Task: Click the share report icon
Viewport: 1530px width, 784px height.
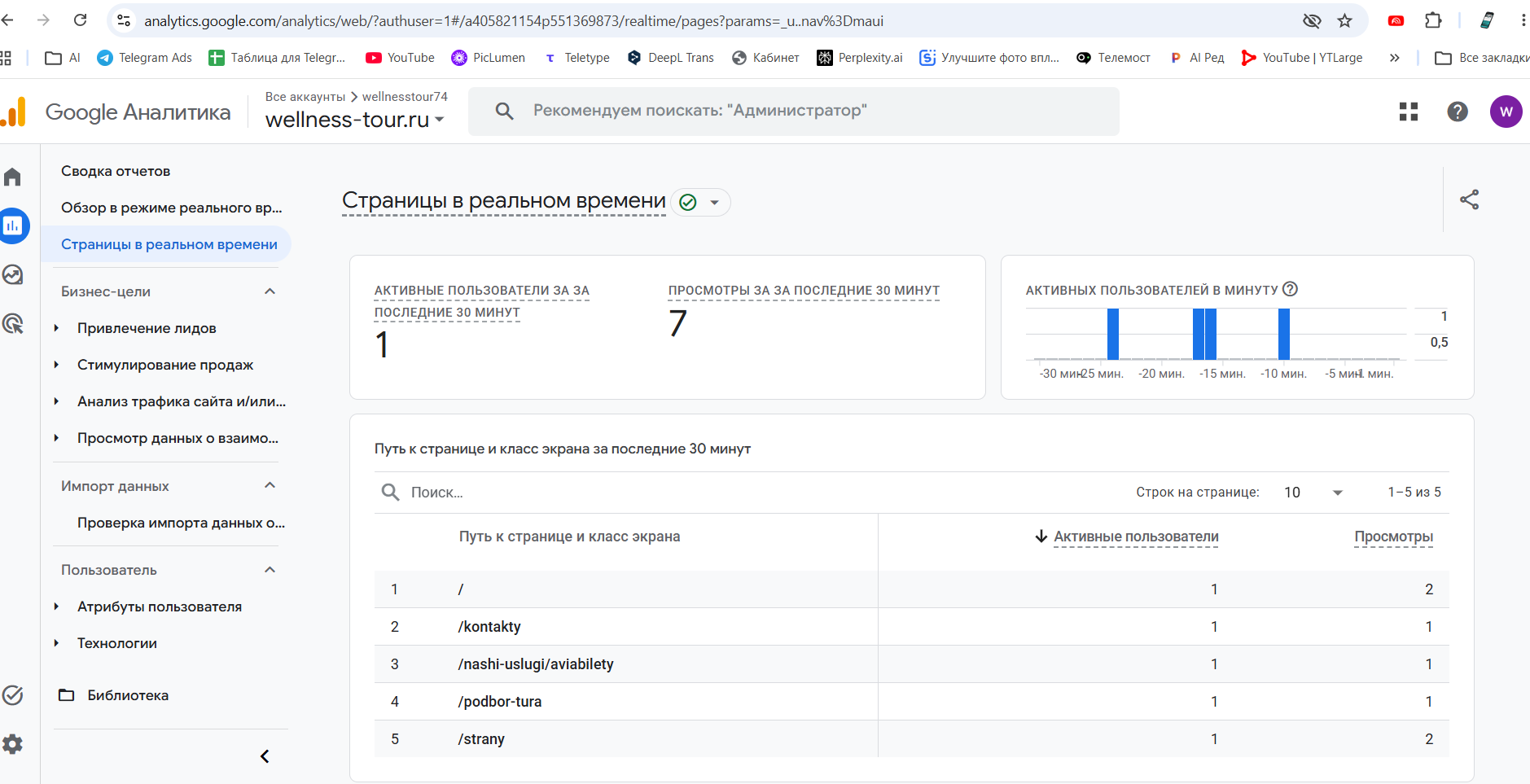Action: pyautogui.click(x=1469, y=199)
